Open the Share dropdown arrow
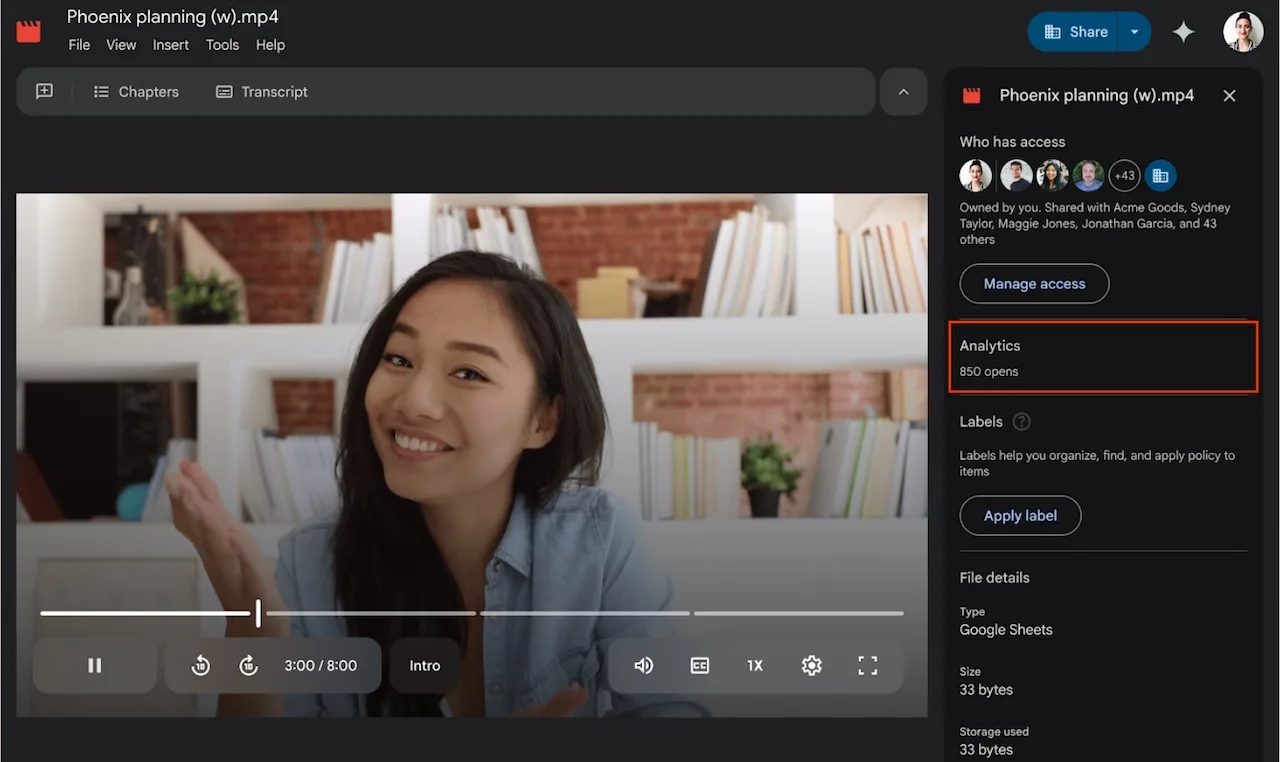This screenshot has height=762, width=1280. point(1134,31)
